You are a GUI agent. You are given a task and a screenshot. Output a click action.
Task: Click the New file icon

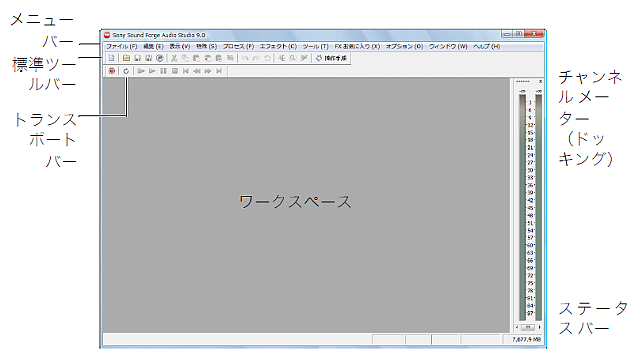[111, 58]
